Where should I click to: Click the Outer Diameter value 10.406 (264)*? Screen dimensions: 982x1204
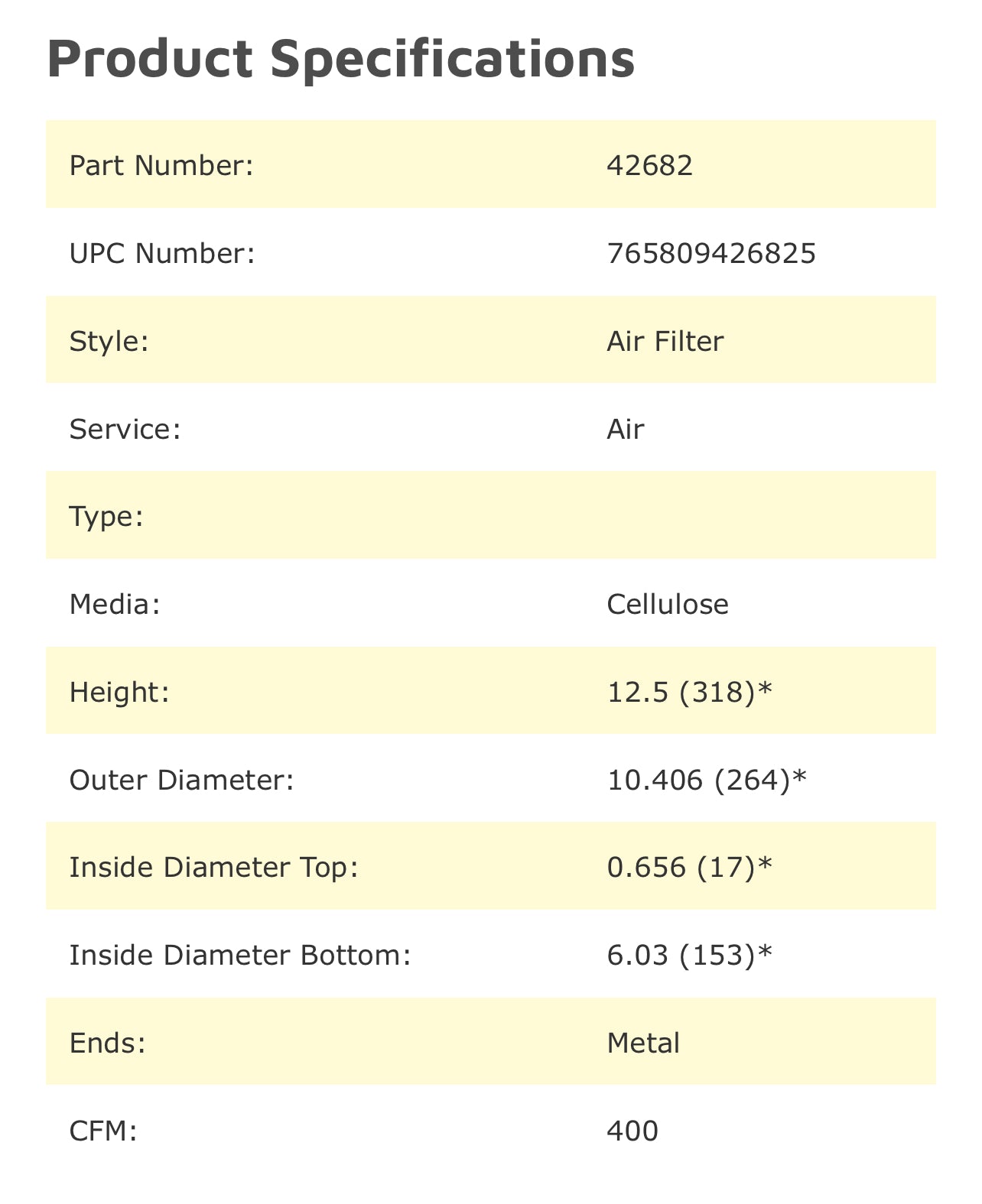point(706,780)
